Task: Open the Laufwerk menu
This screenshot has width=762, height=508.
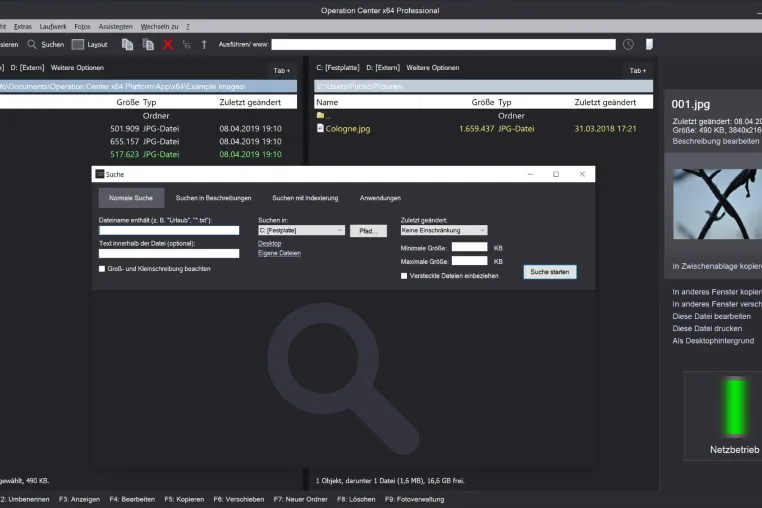Action: point(53,26)
